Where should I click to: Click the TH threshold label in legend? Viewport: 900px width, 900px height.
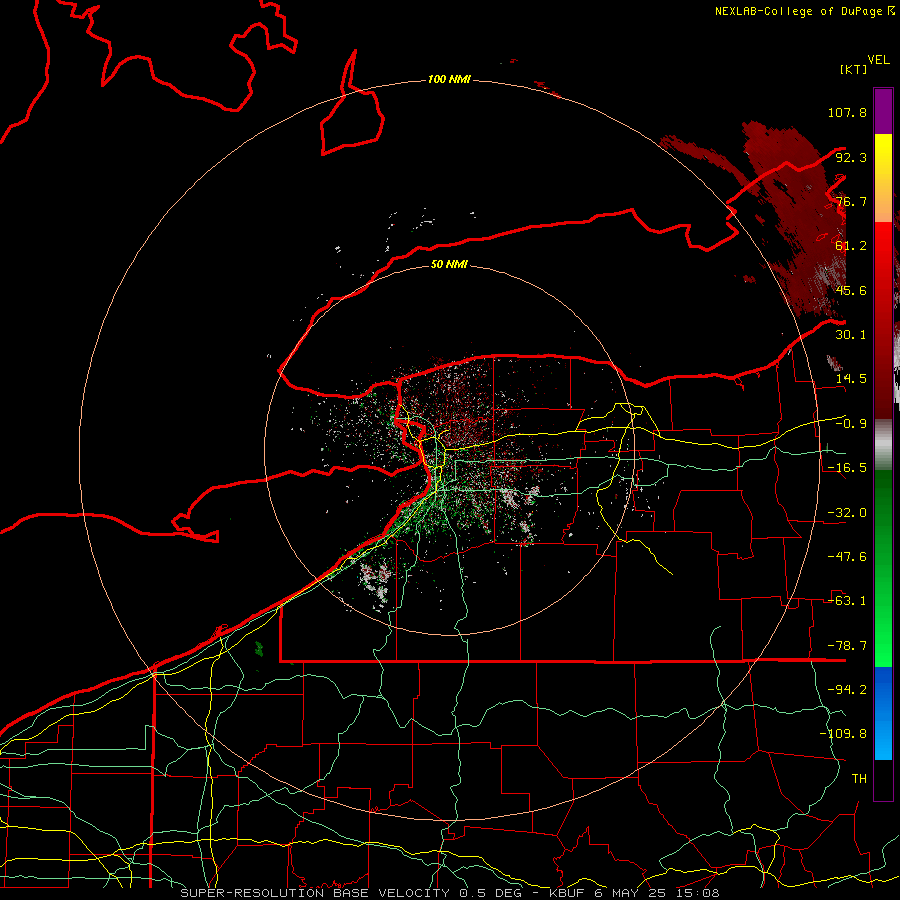[x=859, y=778]
